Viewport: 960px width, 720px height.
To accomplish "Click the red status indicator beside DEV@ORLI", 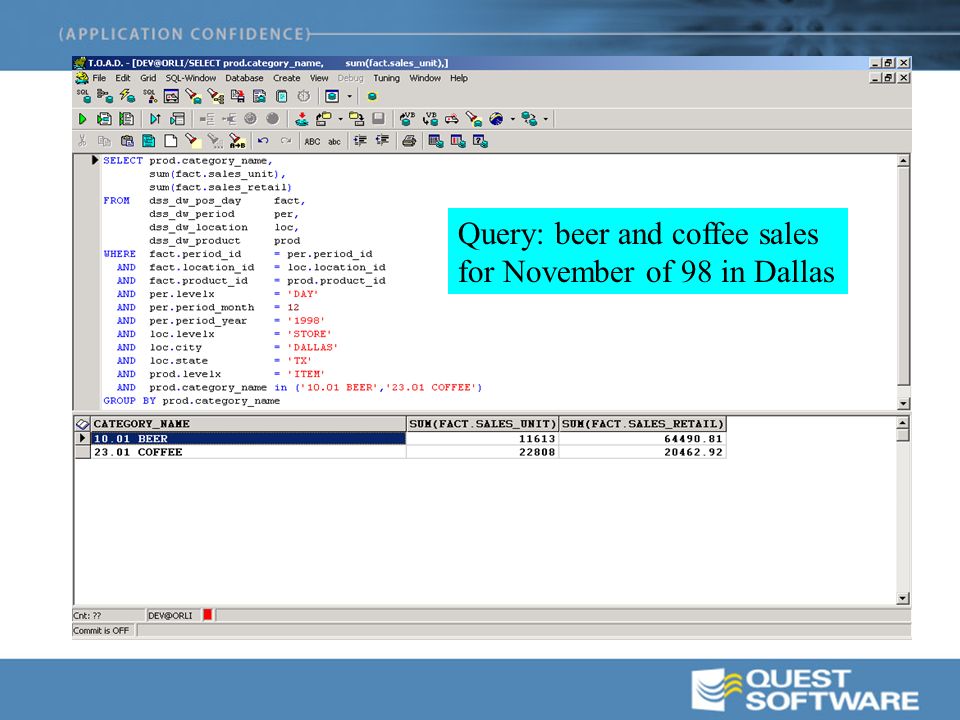I will [x=208, y=615].
